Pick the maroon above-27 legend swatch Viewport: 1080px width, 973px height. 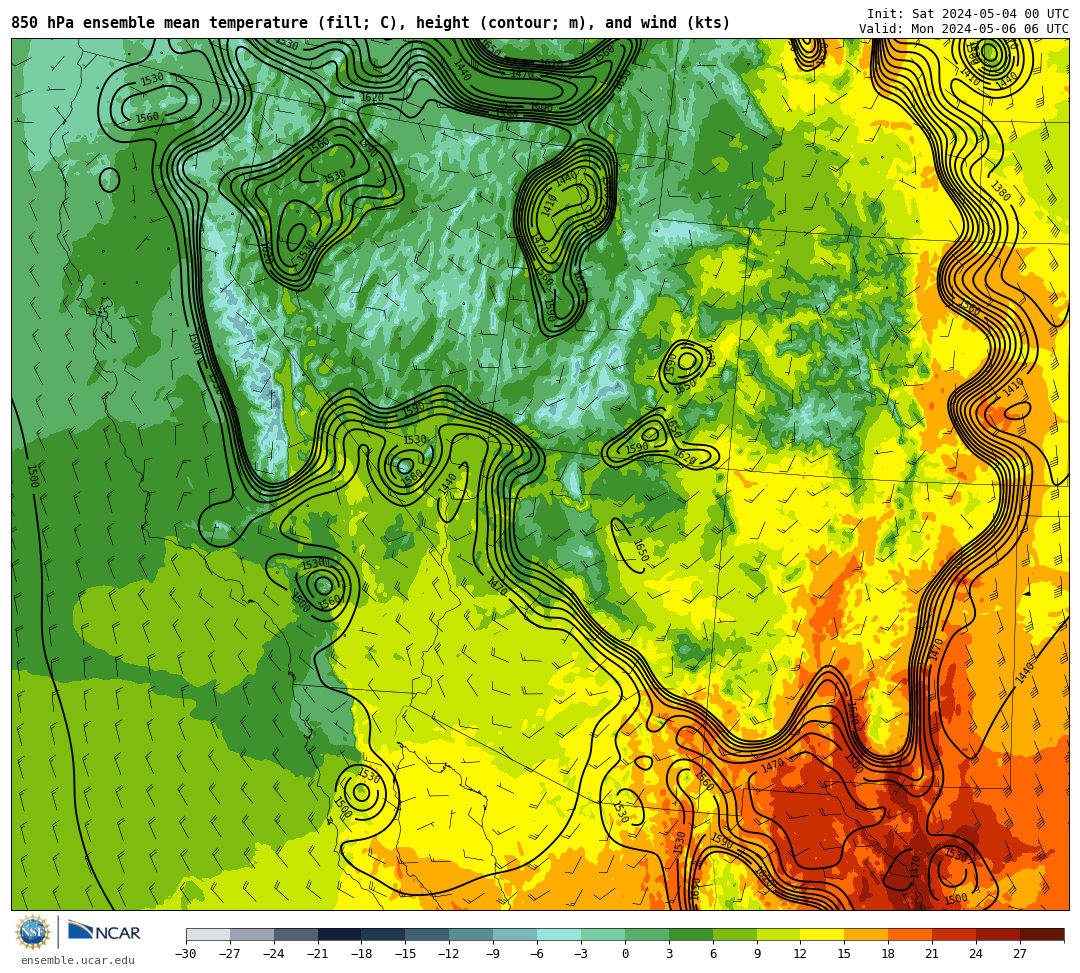[1042, 934]
